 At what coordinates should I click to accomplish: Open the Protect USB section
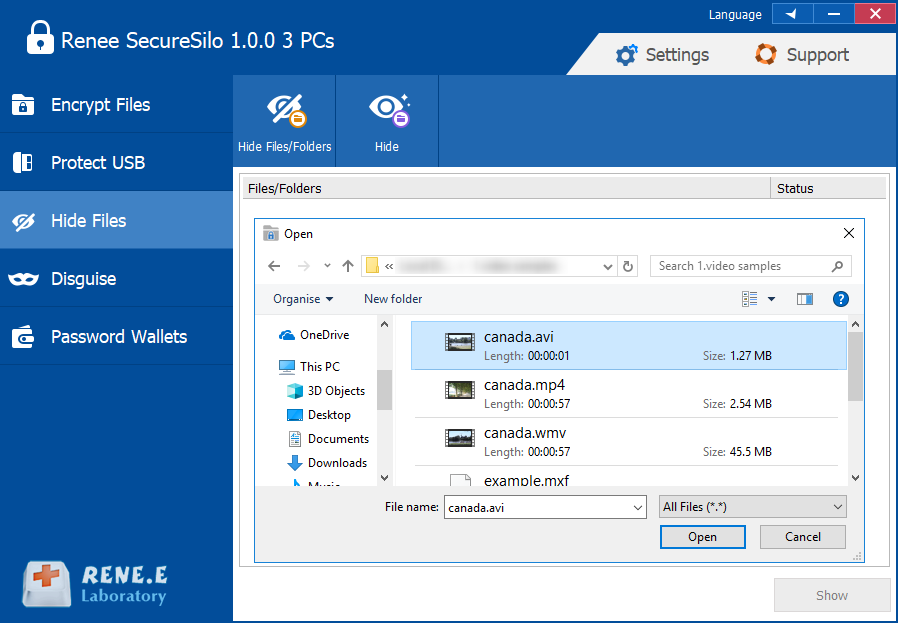(x=116, y=163)
